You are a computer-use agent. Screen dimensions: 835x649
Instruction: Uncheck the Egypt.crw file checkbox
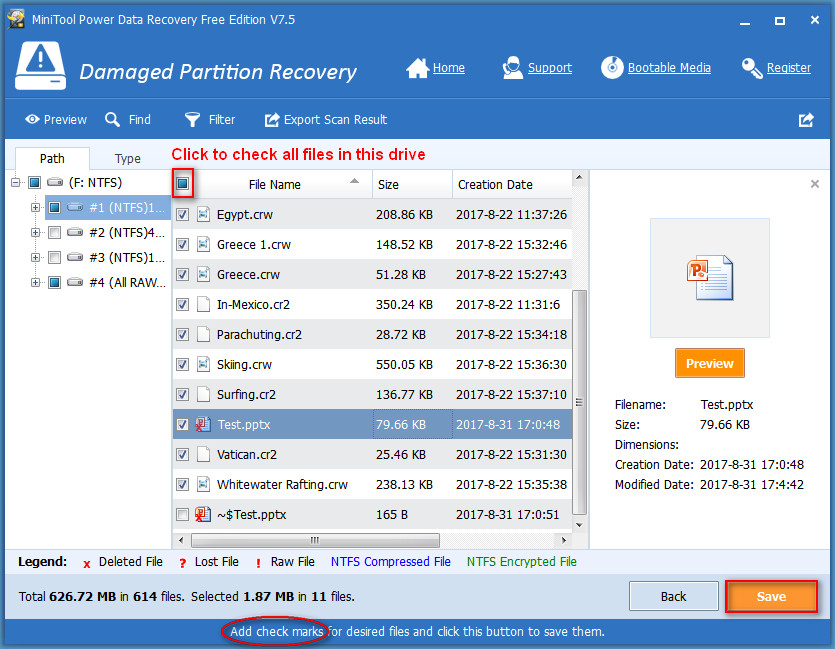[x=183, y=214]
